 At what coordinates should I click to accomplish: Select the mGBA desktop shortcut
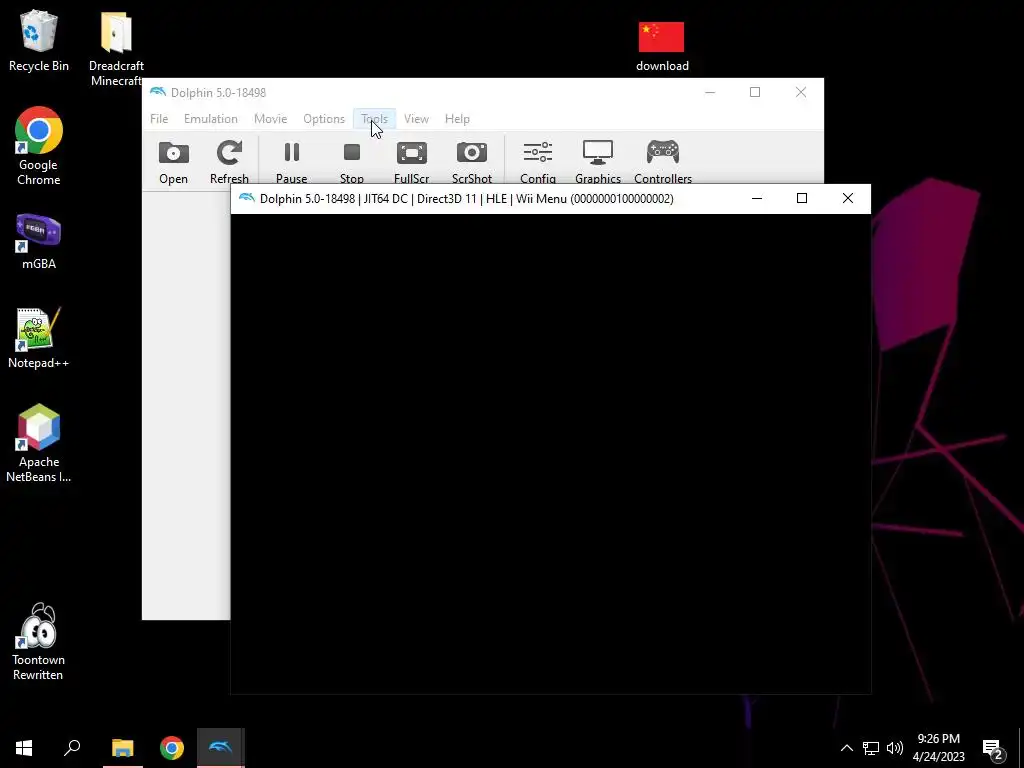[x=39, y=242]
